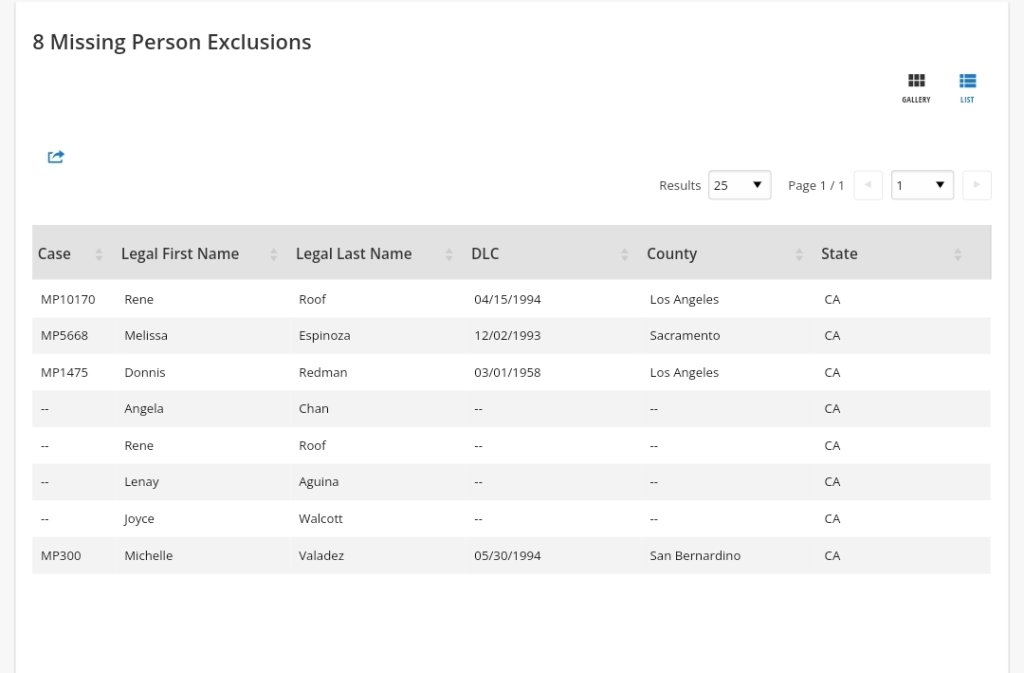This screenshot has width=1024, height=673.
Task: Select the Michelle Valadez row
Action: point(148,555)
